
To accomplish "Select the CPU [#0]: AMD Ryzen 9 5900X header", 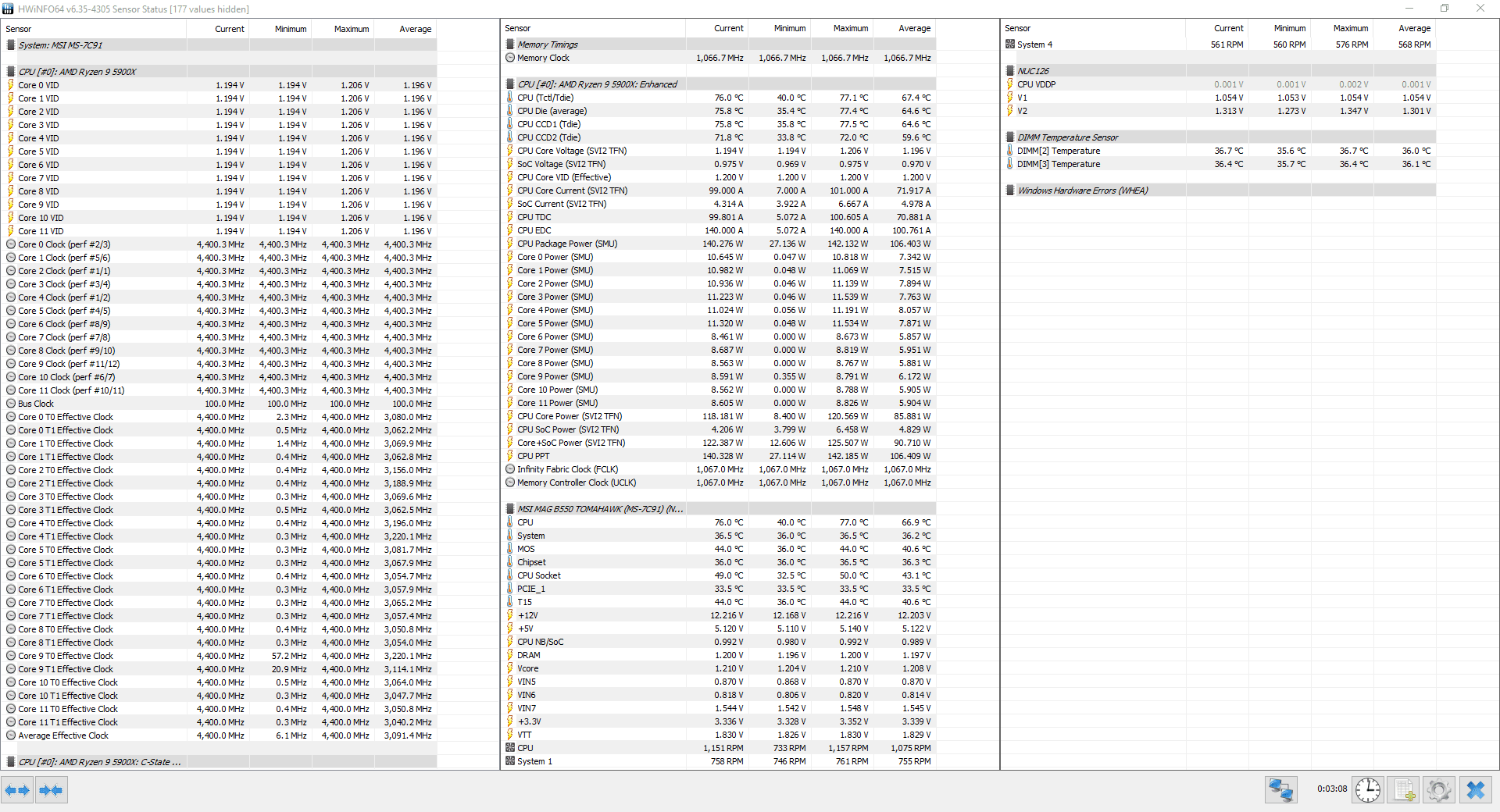I will tap(219, 72).
